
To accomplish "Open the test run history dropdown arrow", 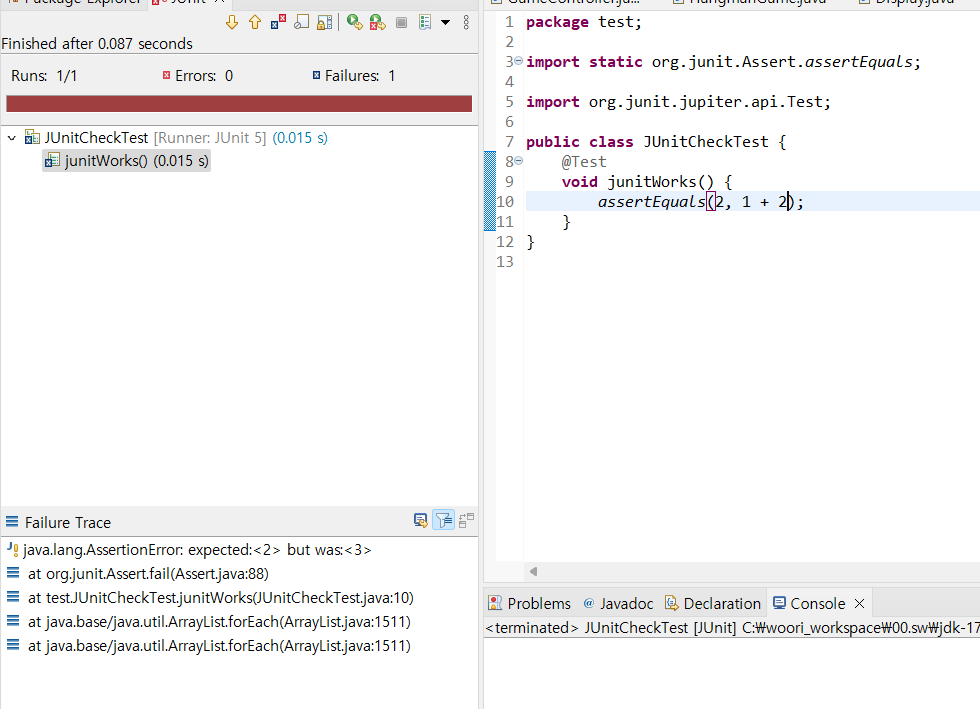I will 446,23.
